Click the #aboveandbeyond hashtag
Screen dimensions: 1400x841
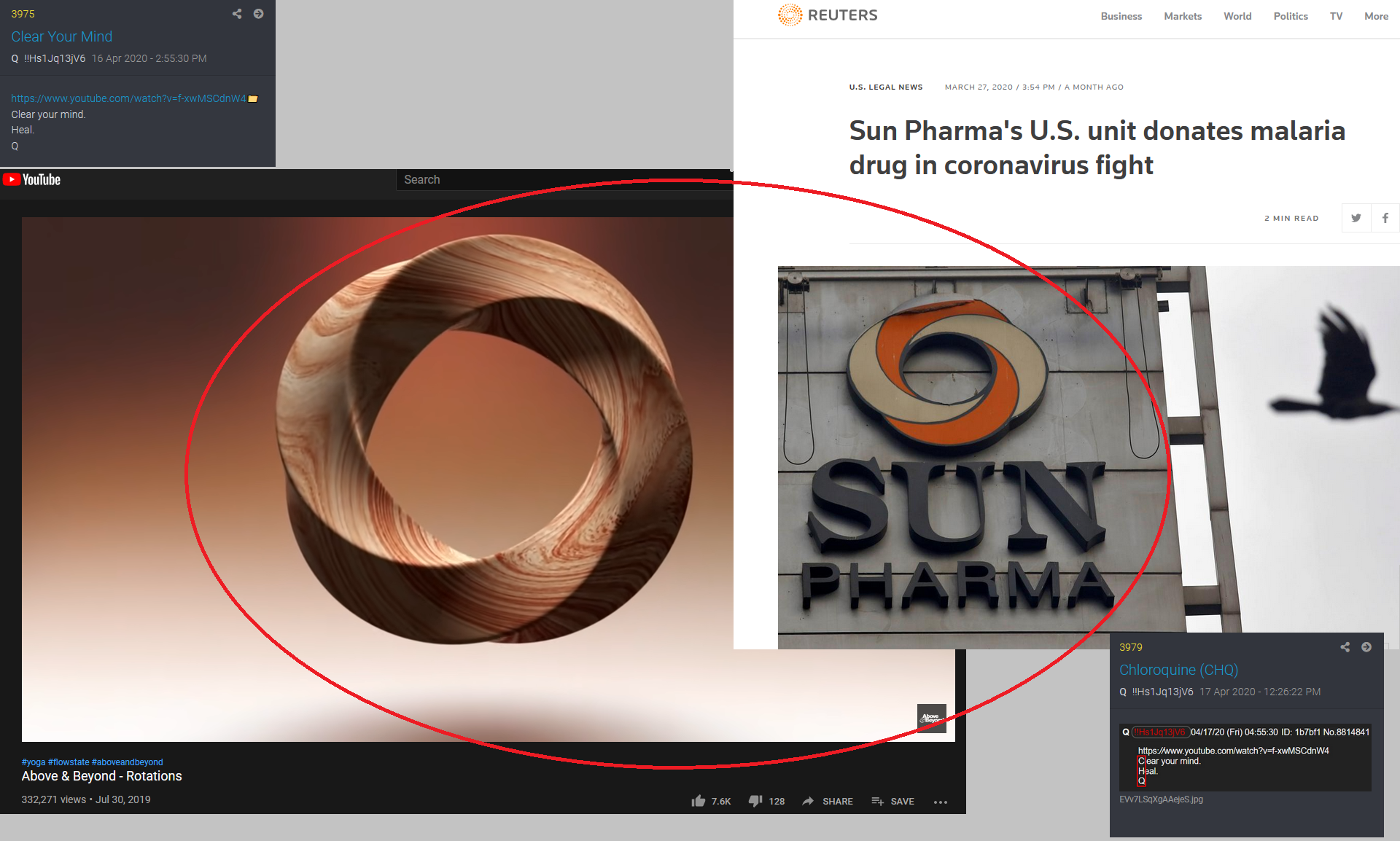point(128,762)
